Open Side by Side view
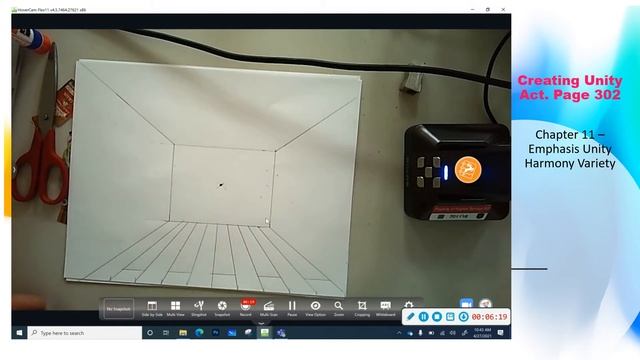640x360 pixels. [x=152, y=309]
